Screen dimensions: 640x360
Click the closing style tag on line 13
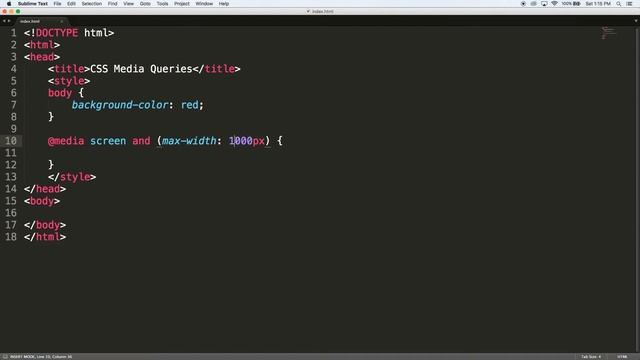coord(72,177)
